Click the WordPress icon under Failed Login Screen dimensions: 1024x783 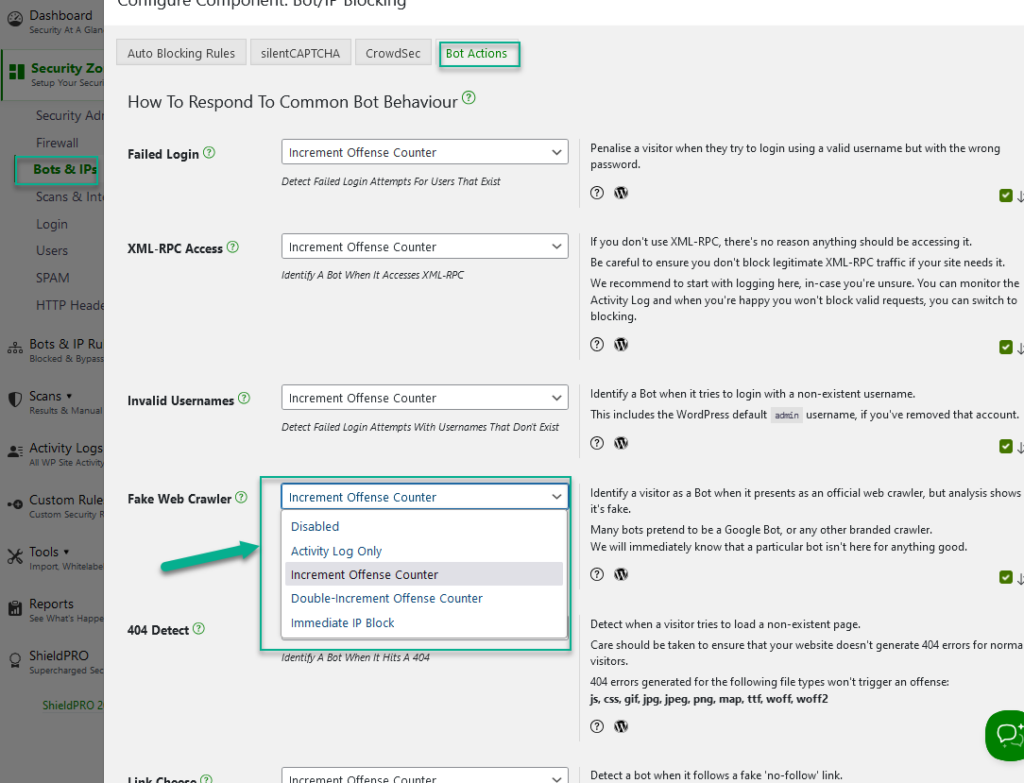(621, 192)
